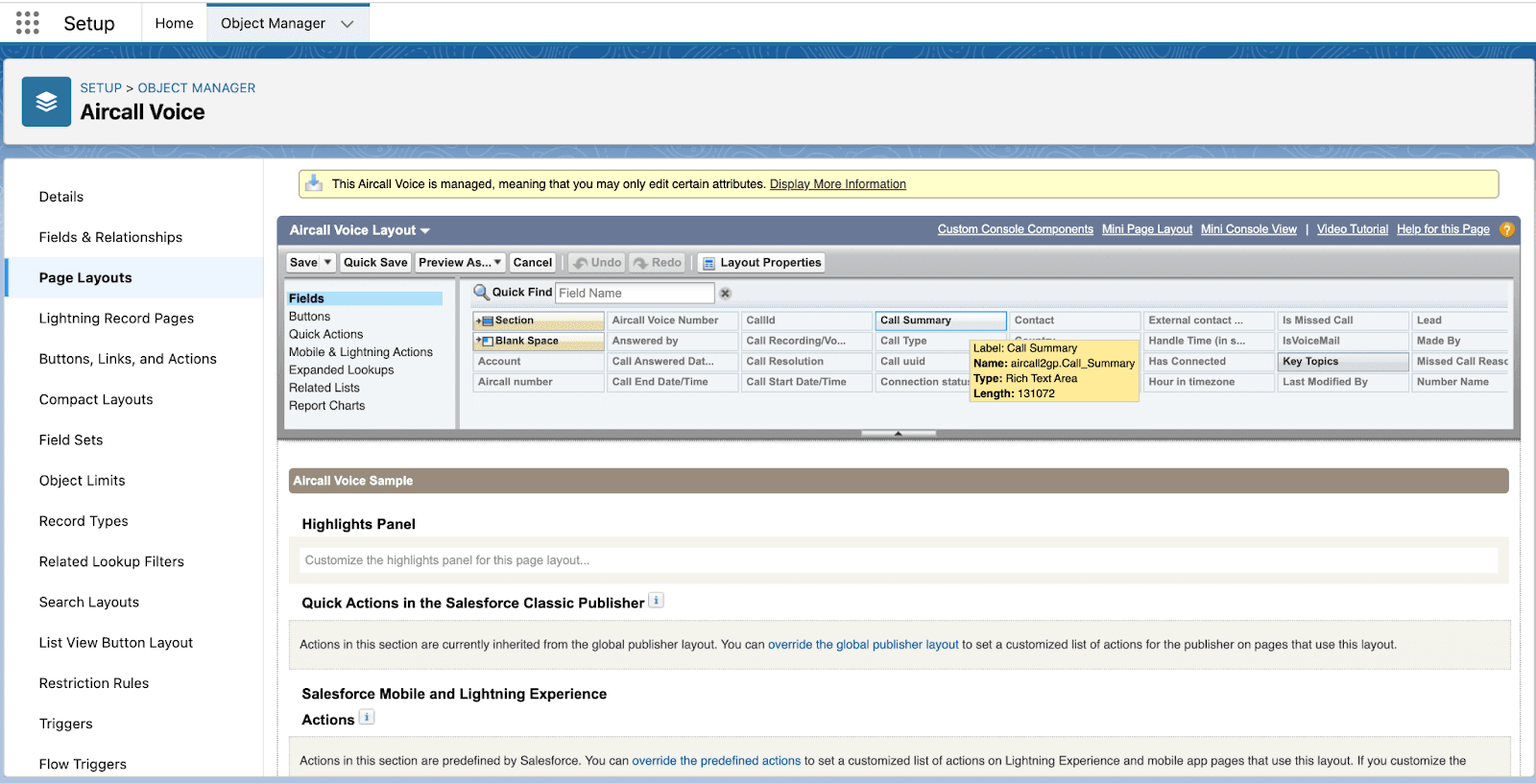The width and height of the screenshot is (1536, 784).
Task: Click the Quick Save button
Action: (375, 262)
